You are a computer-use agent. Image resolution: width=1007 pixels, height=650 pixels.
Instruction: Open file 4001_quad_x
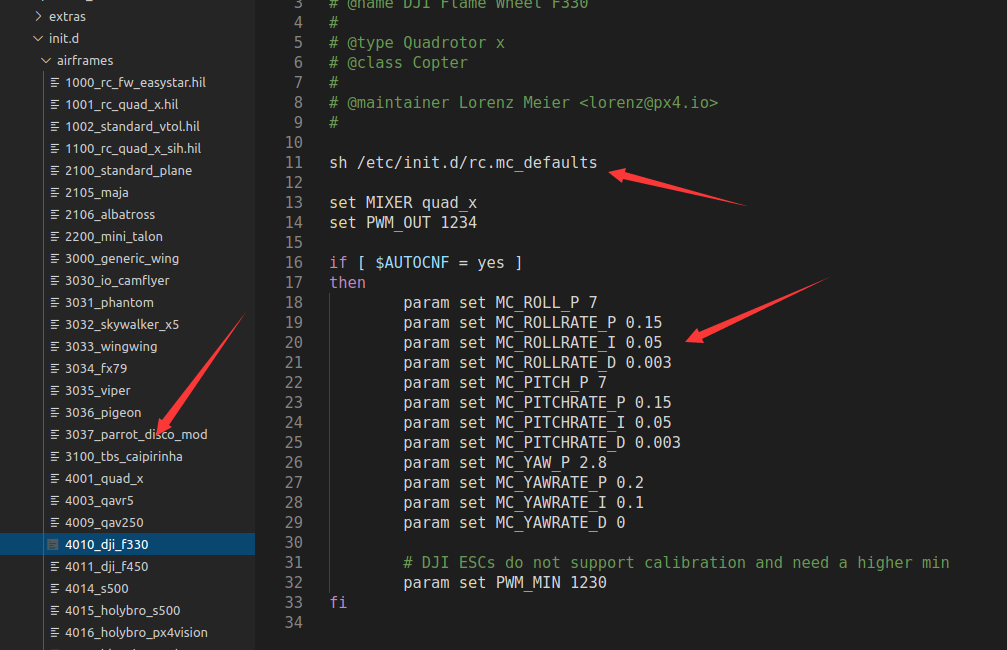click(x=104, y=479)
